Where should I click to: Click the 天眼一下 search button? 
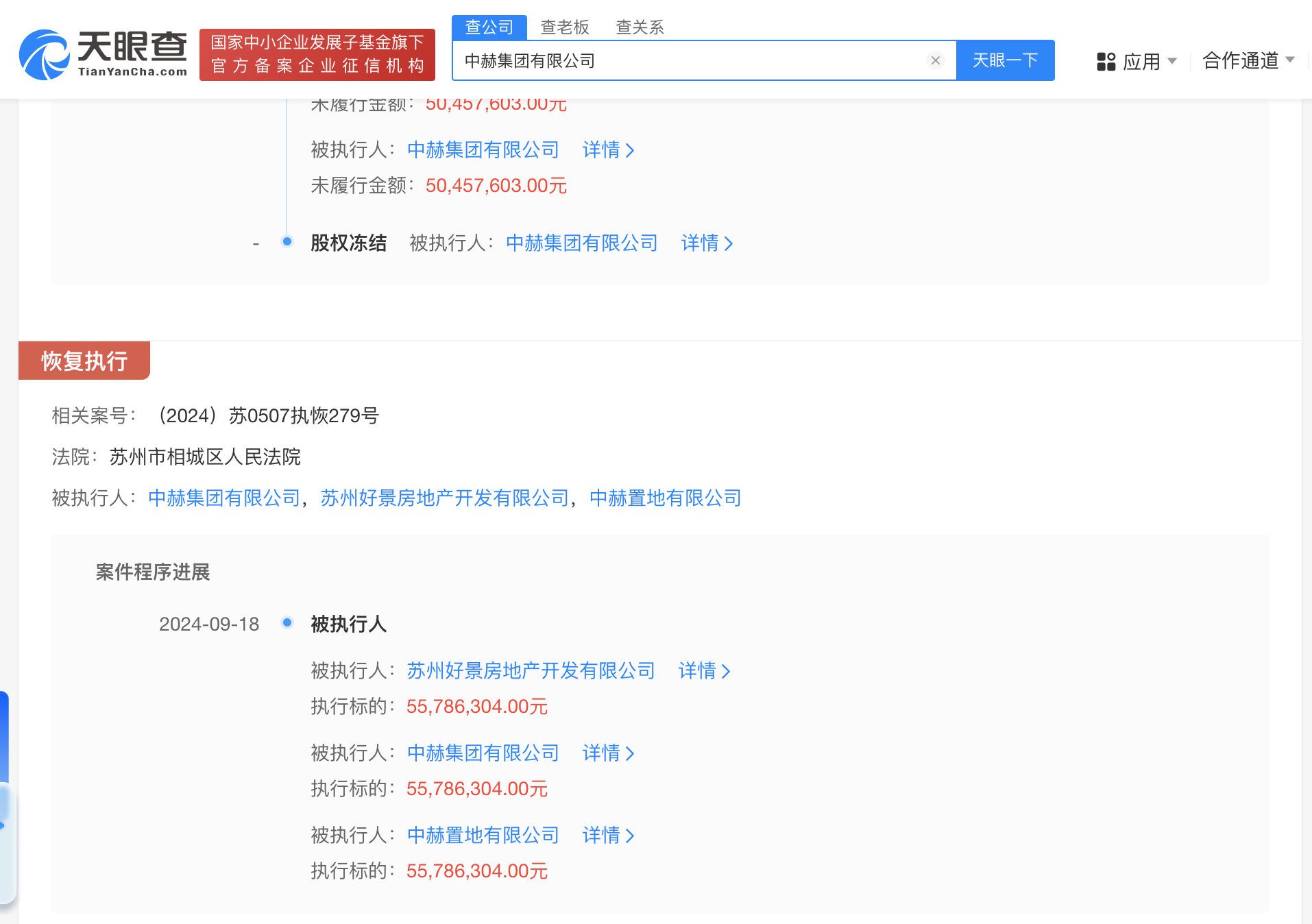pos(1005,60)
